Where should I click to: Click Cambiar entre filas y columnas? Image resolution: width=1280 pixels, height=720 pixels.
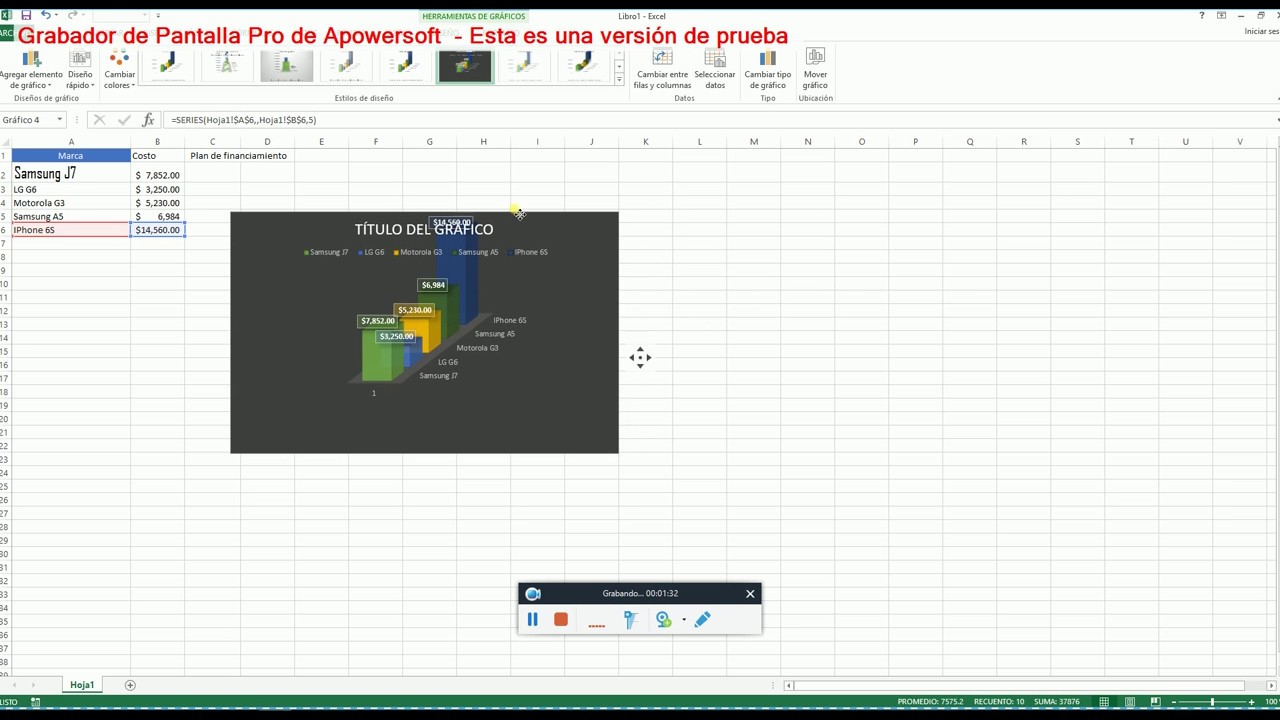click(662, 70)
